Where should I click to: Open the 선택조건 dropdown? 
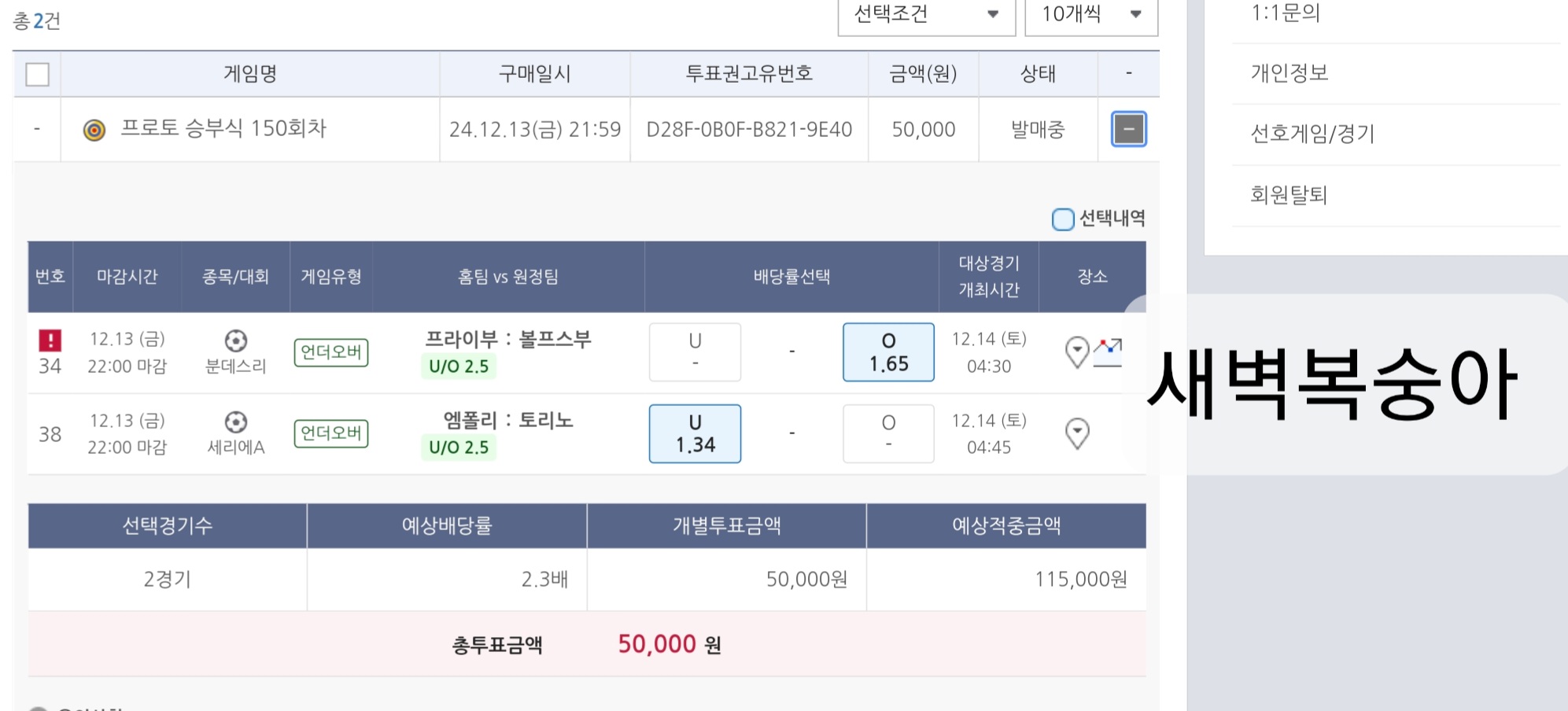point(926,14)
